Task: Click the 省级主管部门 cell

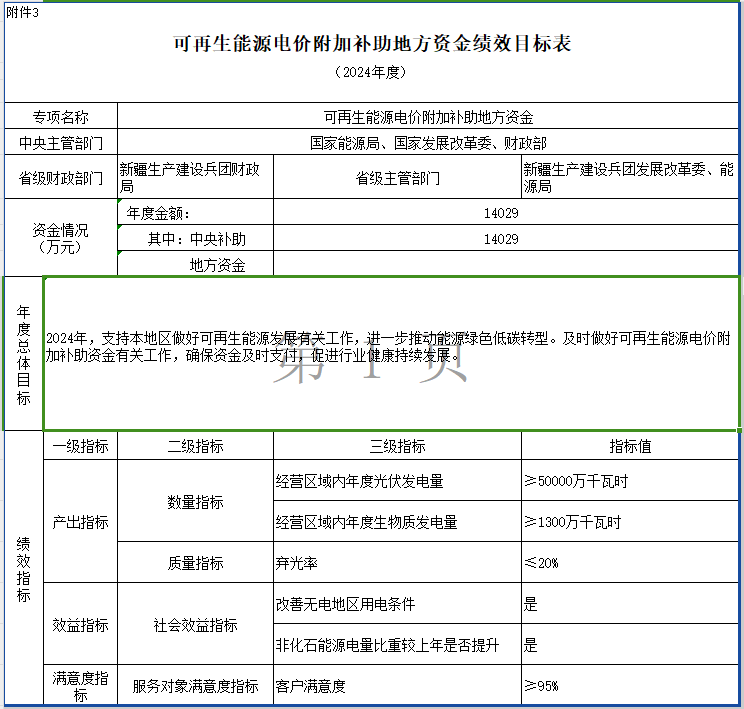Action: [x=397, y=178]
